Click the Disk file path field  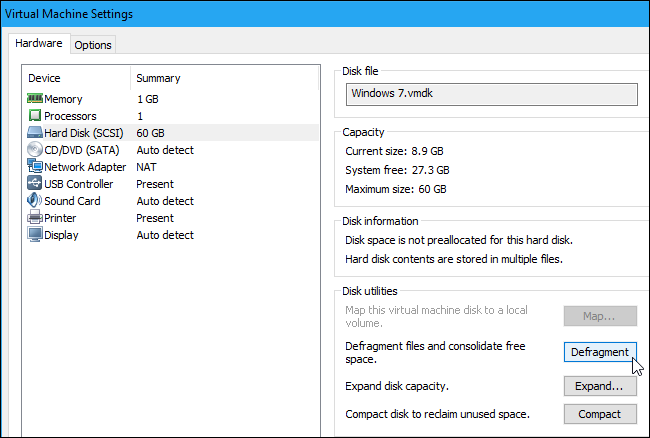[x=490, y=94]
